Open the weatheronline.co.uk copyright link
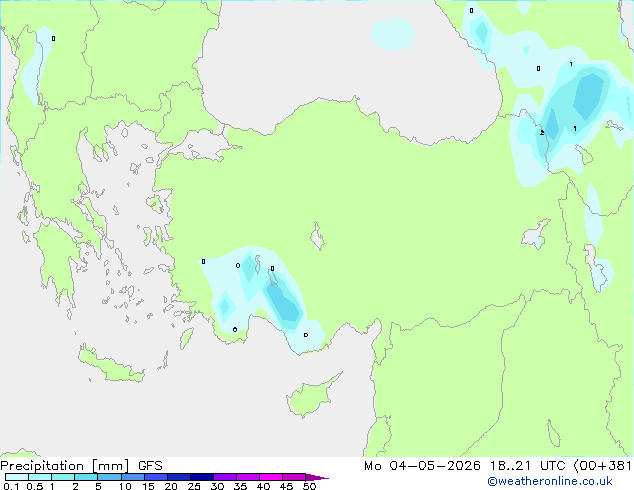Viewport: 634px width, 490px height. point(550,481)
